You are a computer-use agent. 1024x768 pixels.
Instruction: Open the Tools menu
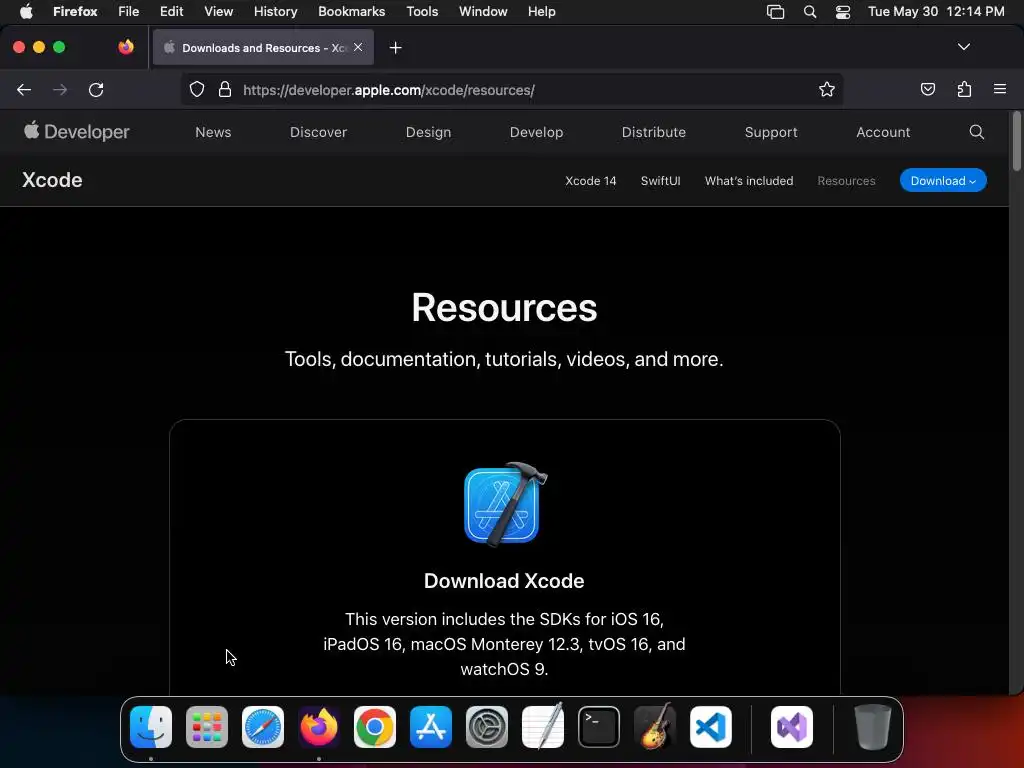point(423,11)
